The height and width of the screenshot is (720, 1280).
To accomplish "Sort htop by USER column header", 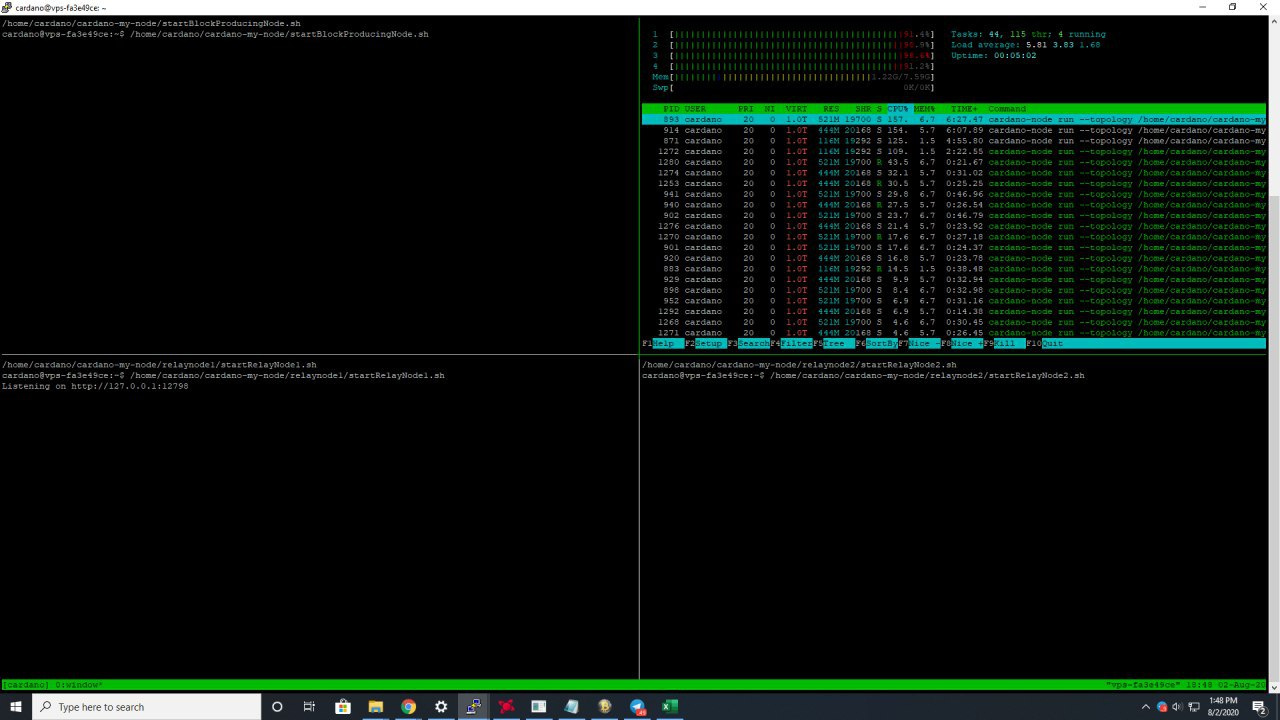I will click(695, 109).
